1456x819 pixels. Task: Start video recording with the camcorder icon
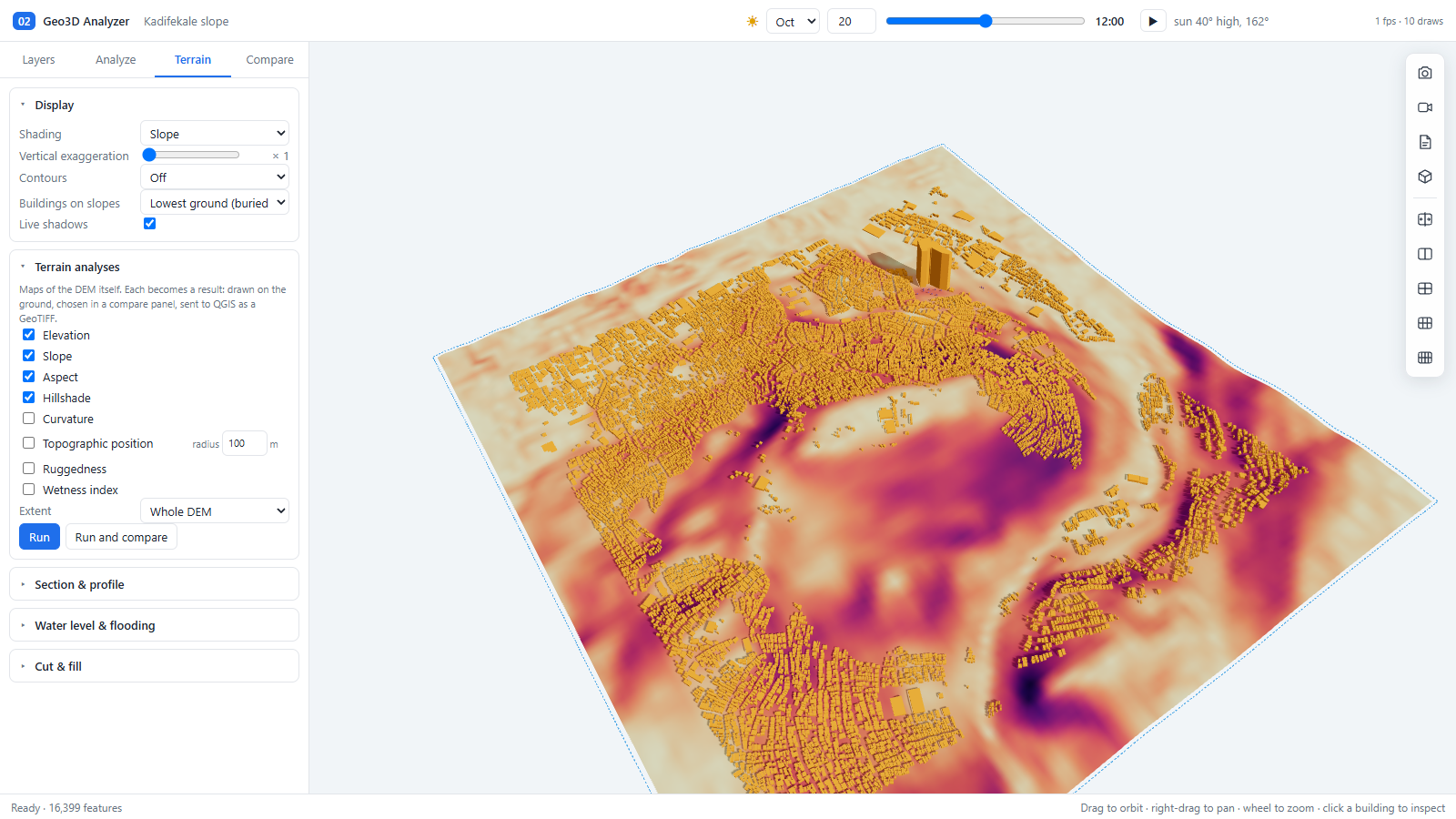1425,107
